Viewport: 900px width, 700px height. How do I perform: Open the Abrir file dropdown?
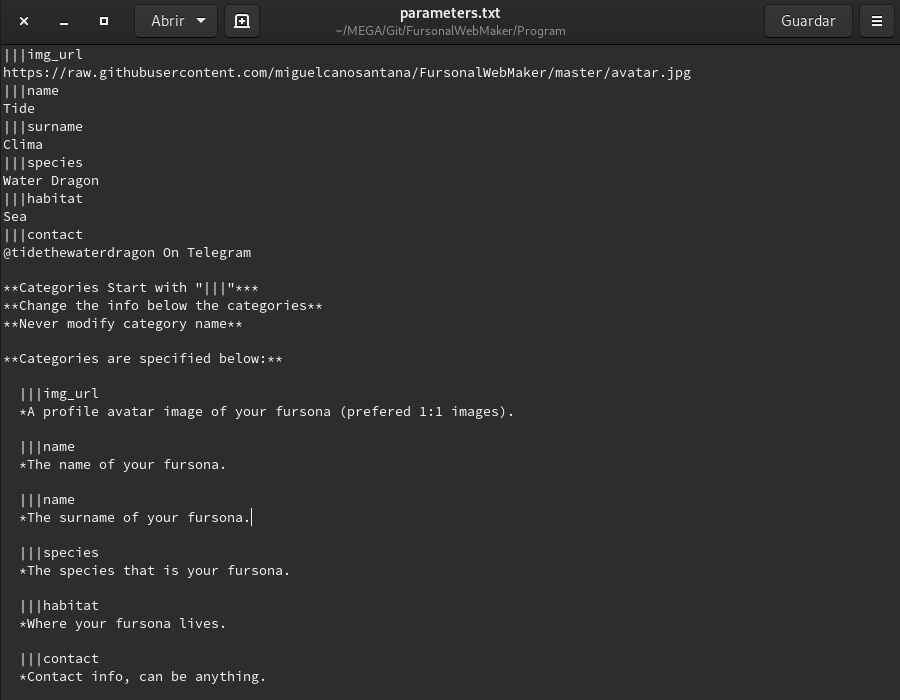tap(176, 21)
